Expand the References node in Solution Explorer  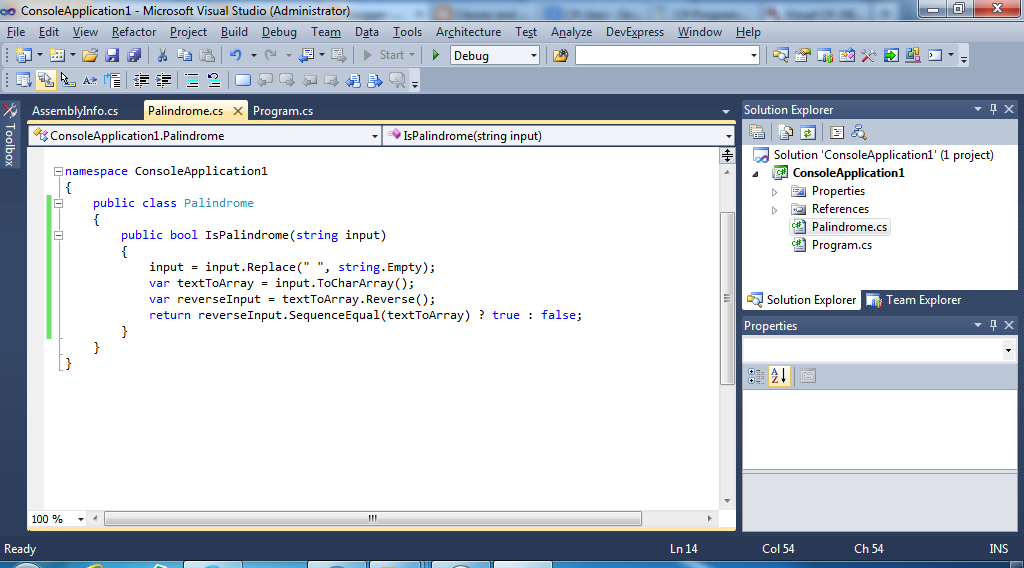(x=775, y=210)
